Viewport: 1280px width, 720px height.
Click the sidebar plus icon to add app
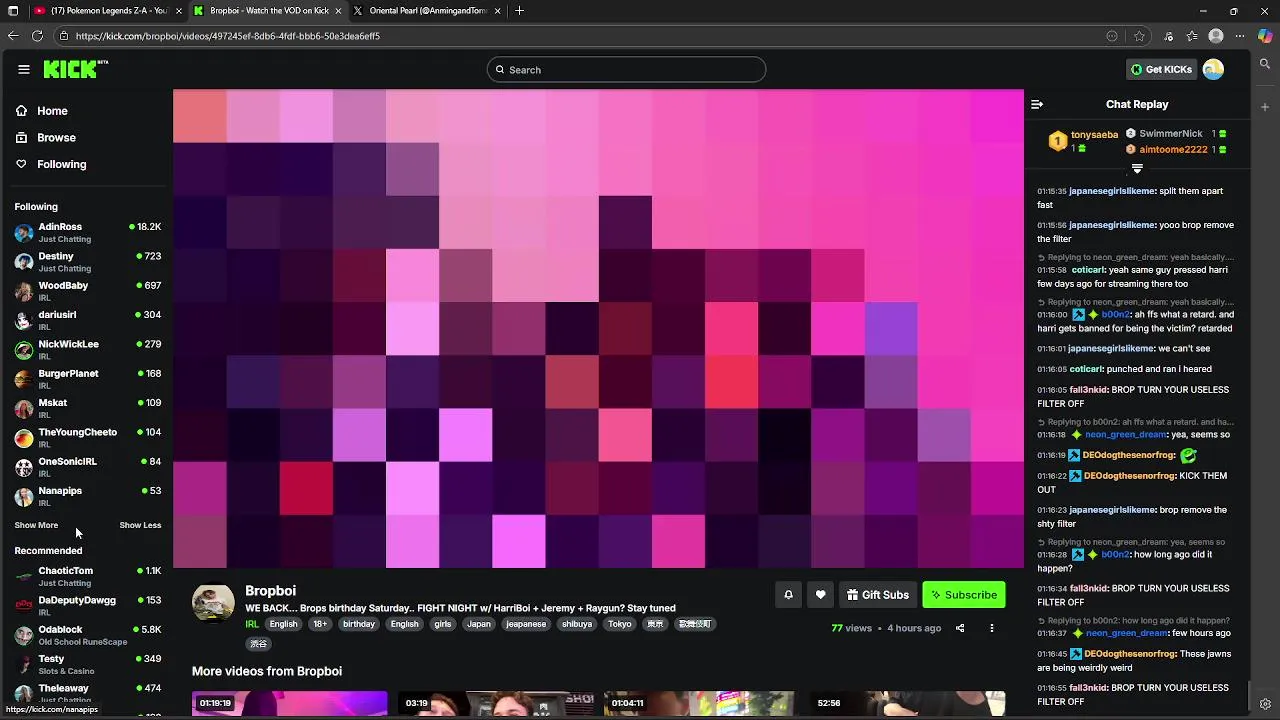(1265, 107)
